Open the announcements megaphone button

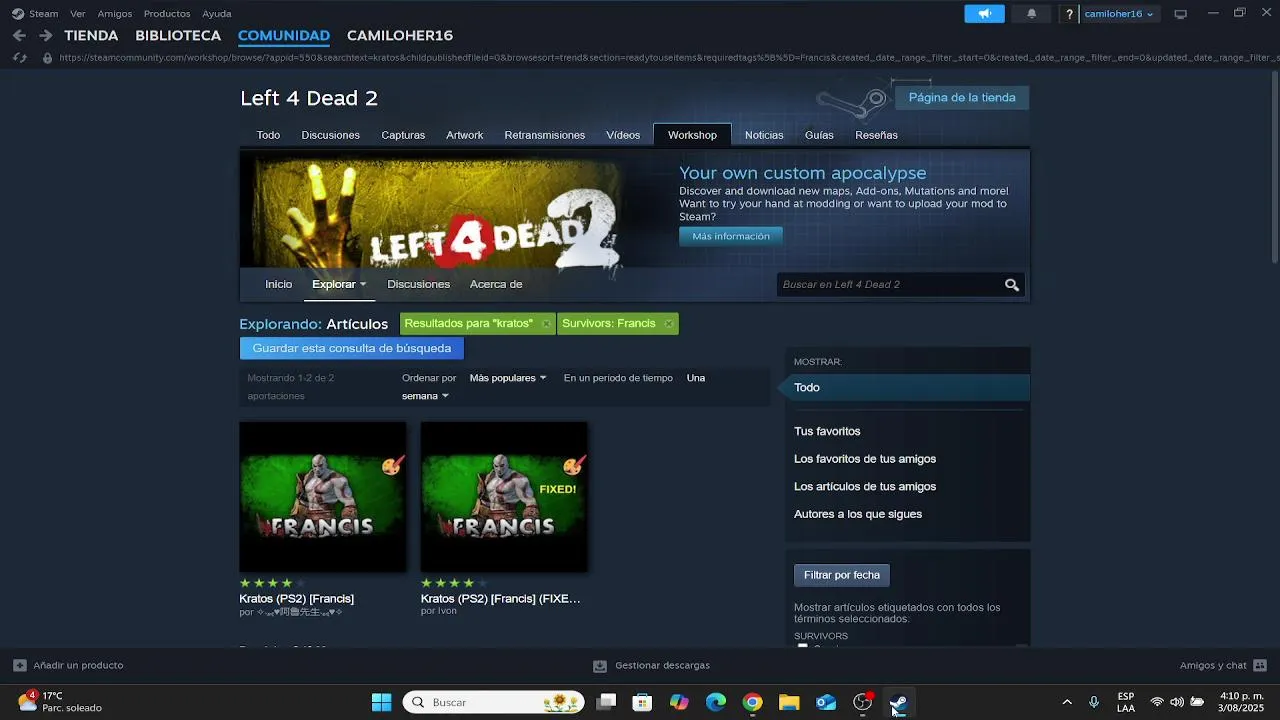984,14
